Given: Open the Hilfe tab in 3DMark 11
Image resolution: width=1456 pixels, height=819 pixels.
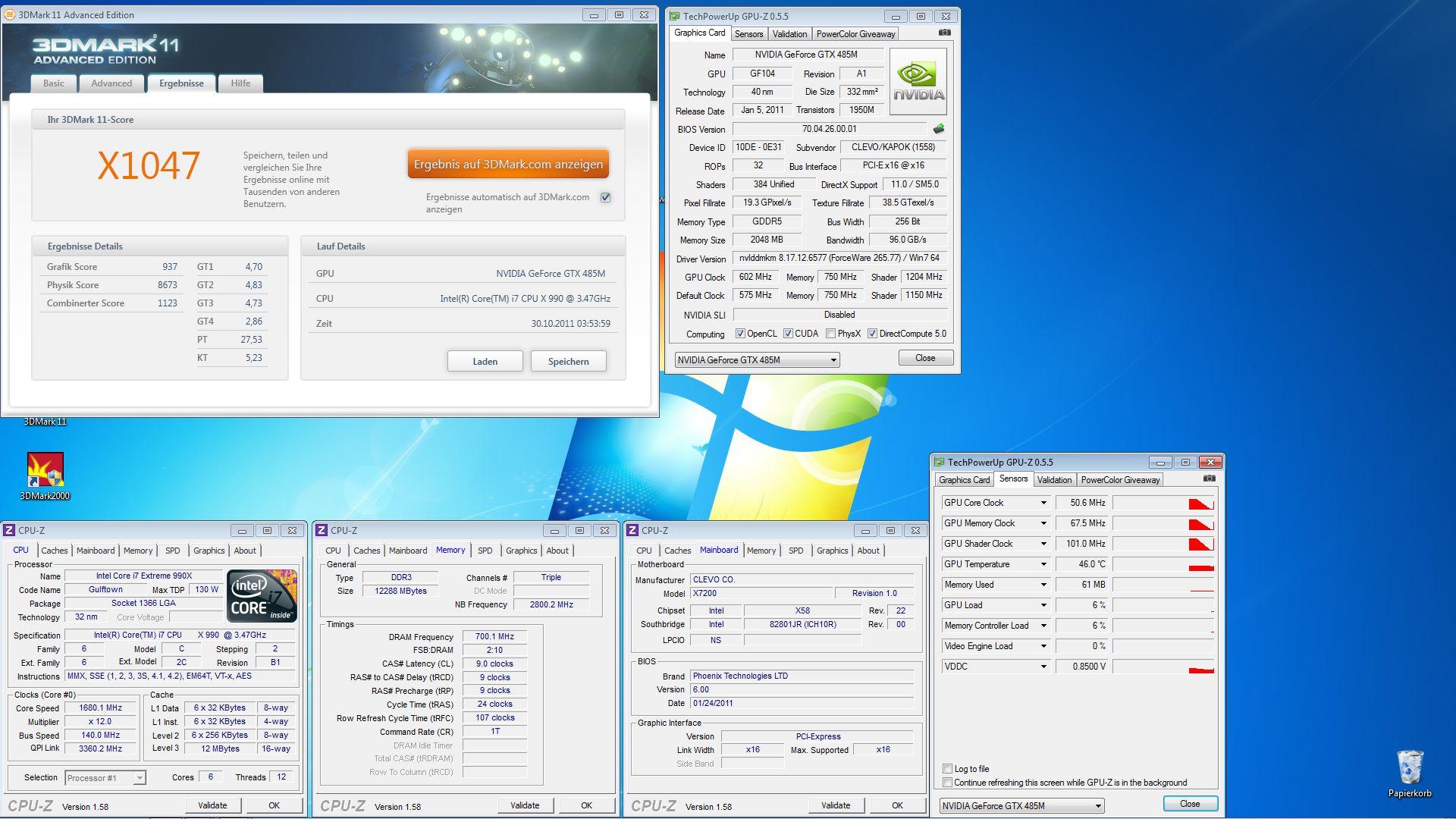Looking at the screenshot, I should point(240,83).
